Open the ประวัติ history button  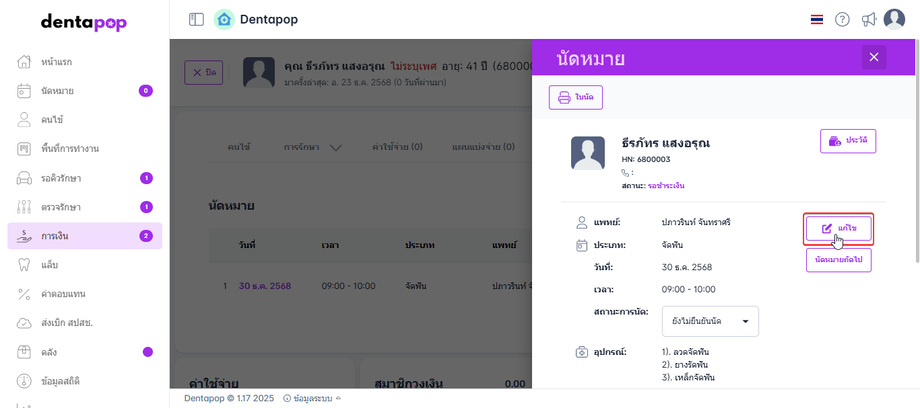[x=848, y=141]
